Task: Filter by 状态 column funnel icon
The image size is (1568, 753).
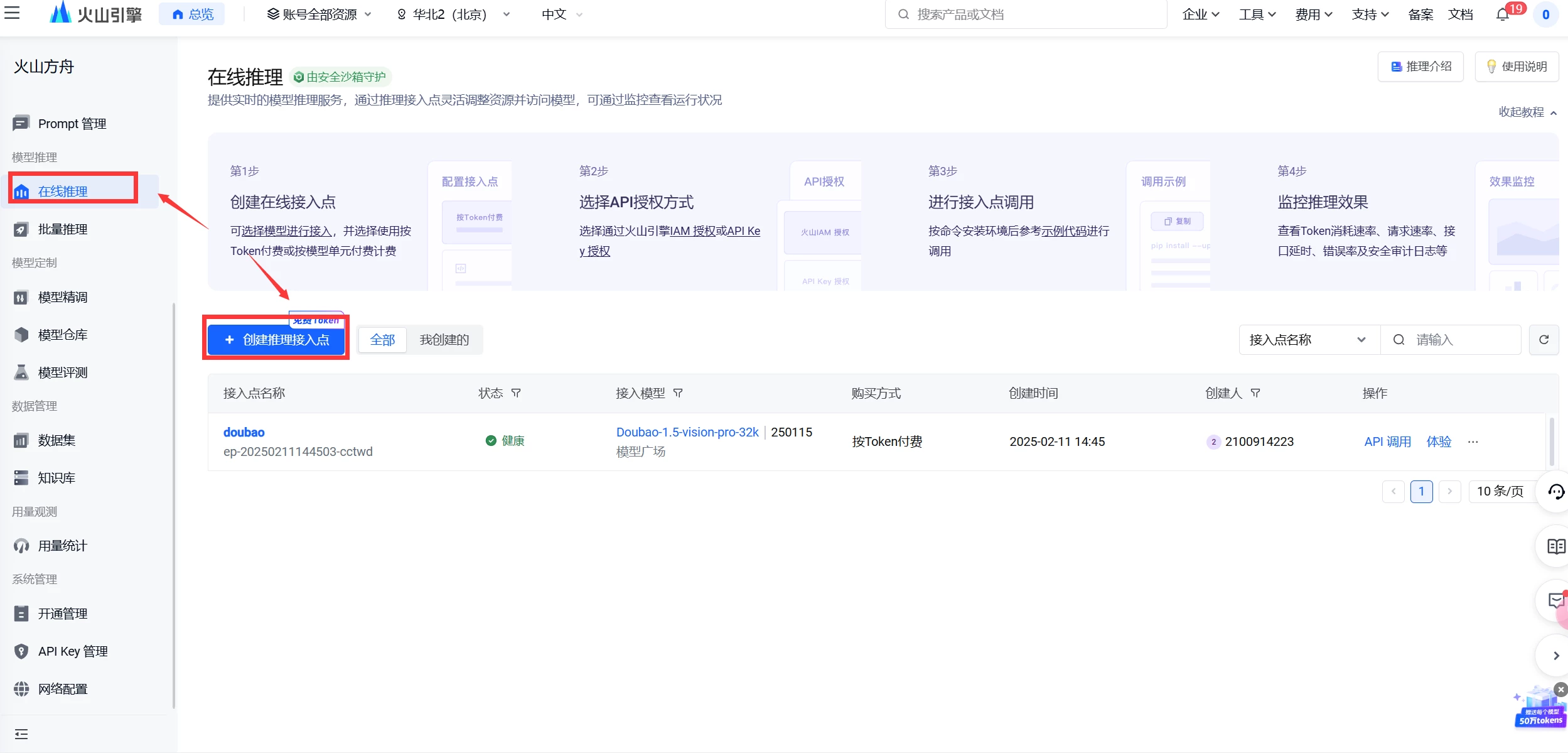Action: point(516,393)
